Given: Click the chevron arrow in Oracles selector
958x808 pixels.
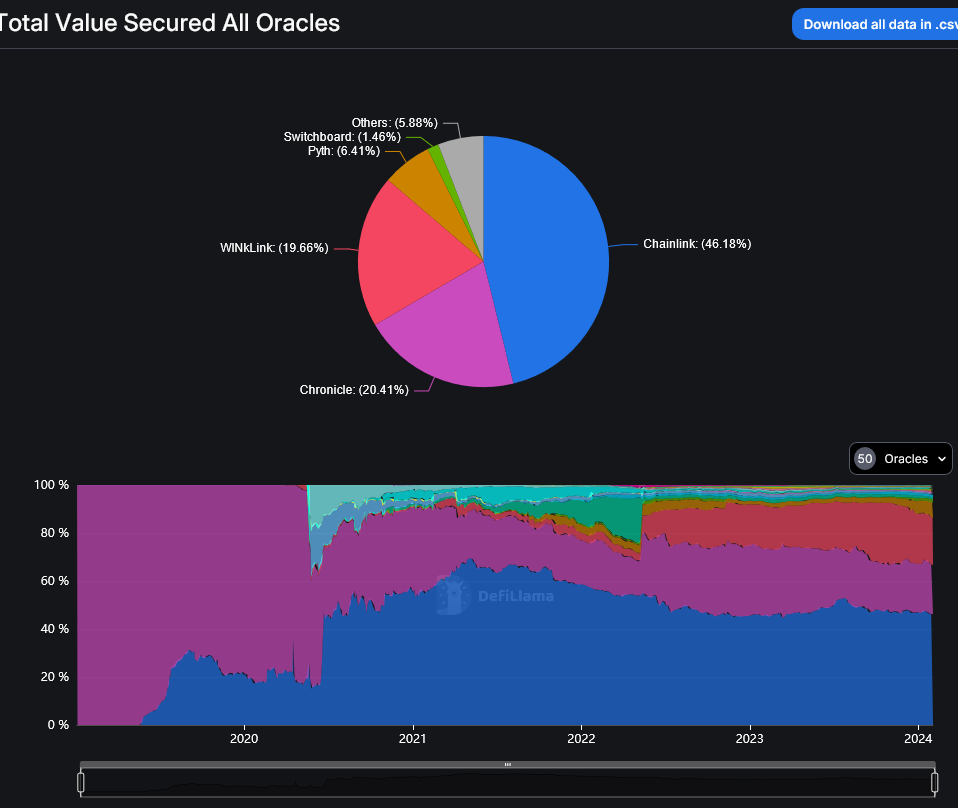Looking at the screenshot, I should pos(941,459).
